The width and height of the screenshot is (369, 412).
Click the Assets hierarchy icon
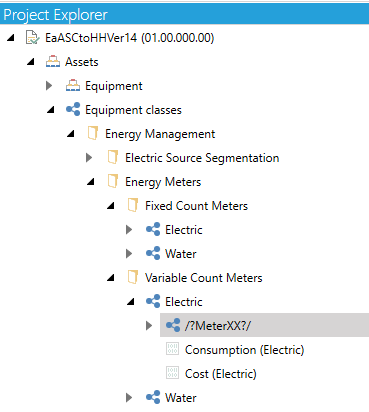click(53, 62)
